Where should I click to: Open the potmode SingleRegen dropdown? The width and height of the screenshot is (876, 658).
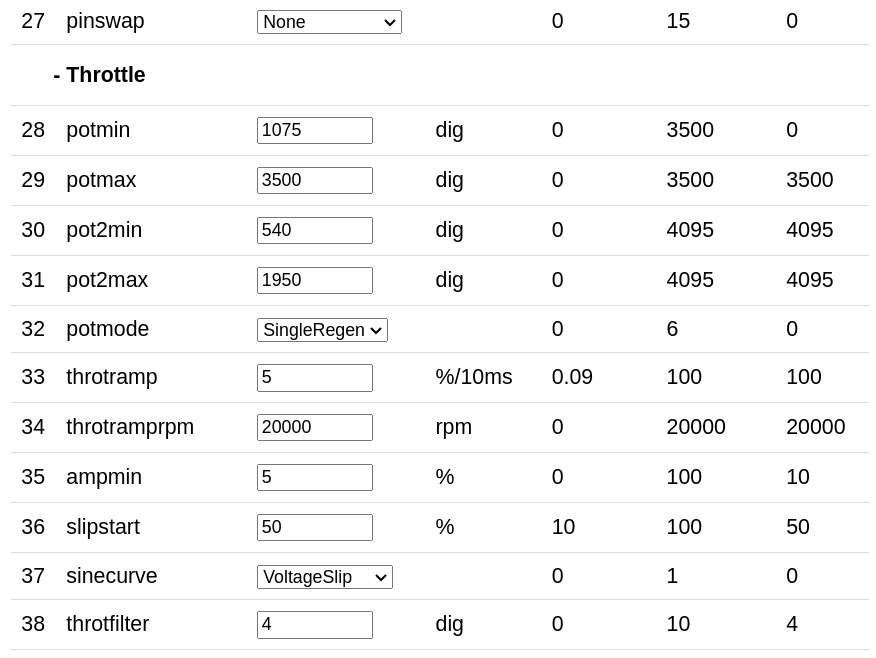pyautogui.click(x=322, y=330)
